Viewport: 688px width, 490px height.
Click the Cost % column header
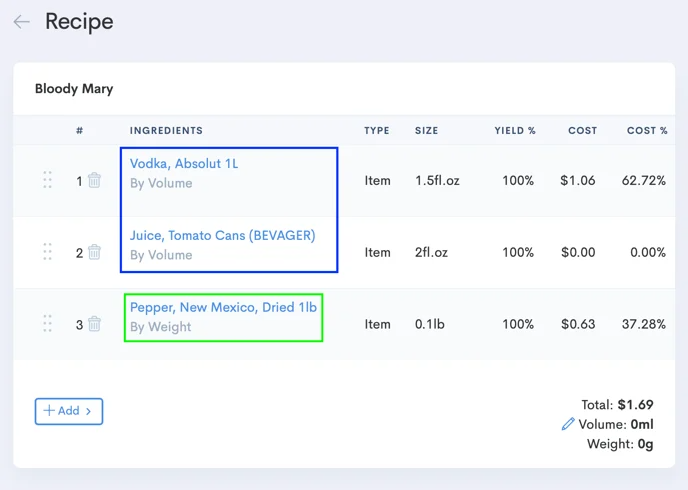point(647,131)
